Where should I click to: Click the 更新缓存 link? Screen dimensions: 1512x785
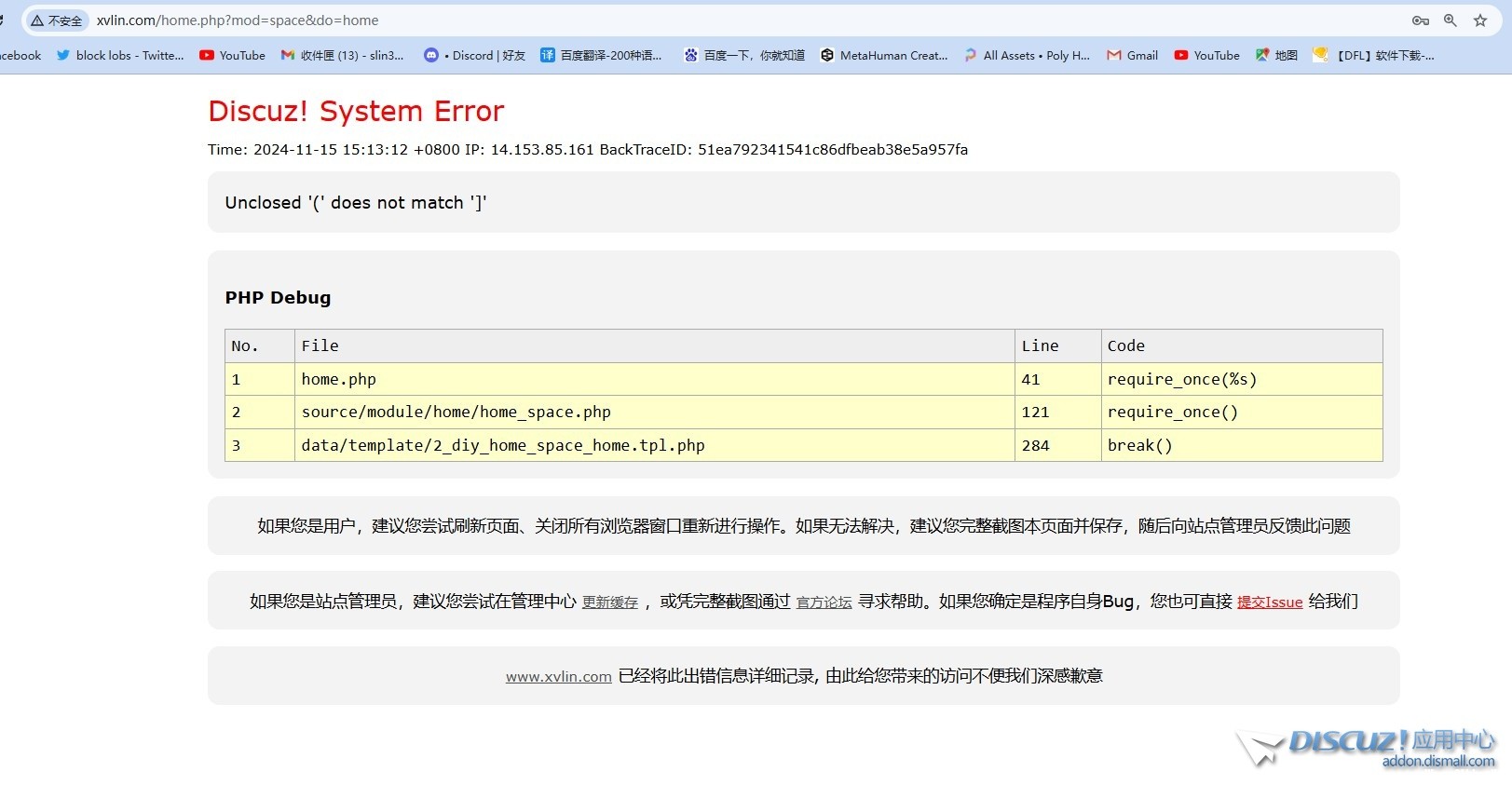(x=610, y=602)
